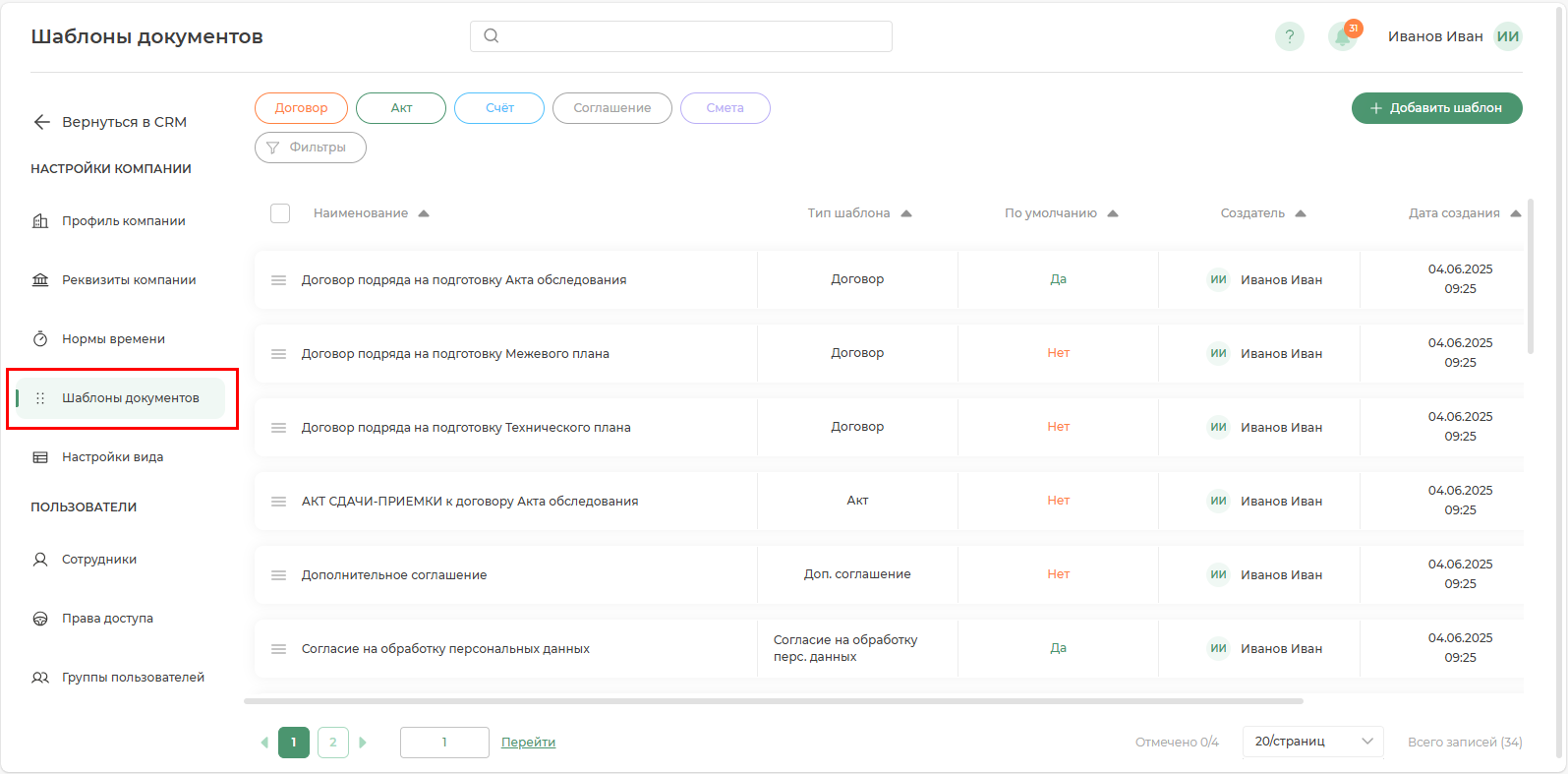
Task: Open Нормы времени in the sidebar
Action: coord(113,339)
